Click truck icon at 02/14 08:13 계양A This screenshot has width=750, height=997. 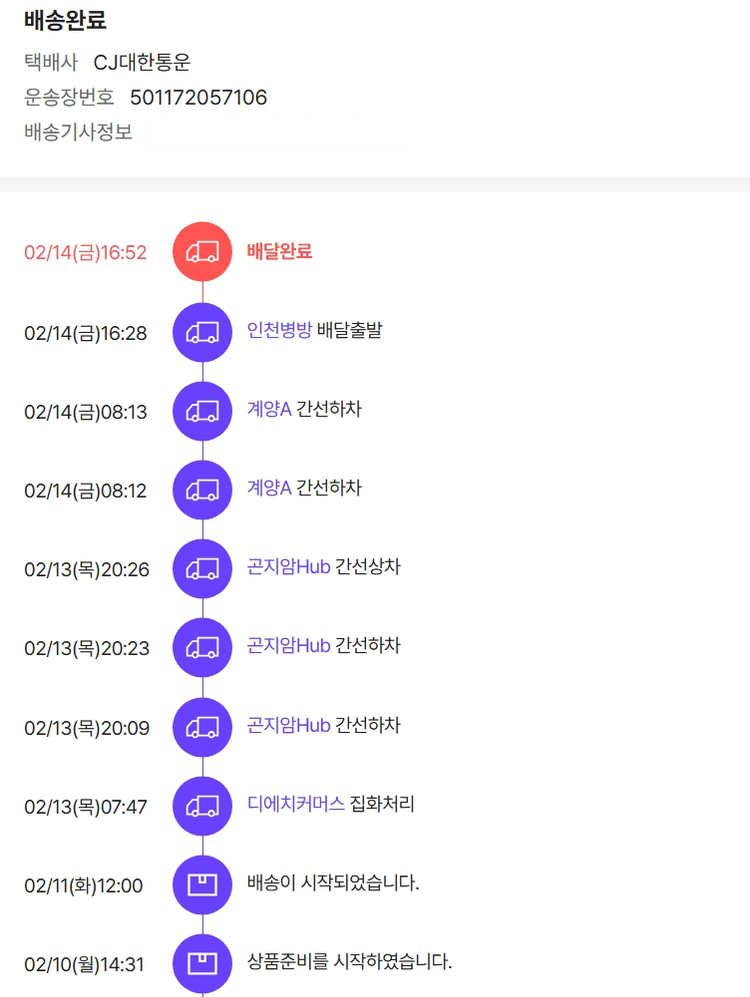pos(202,411)
